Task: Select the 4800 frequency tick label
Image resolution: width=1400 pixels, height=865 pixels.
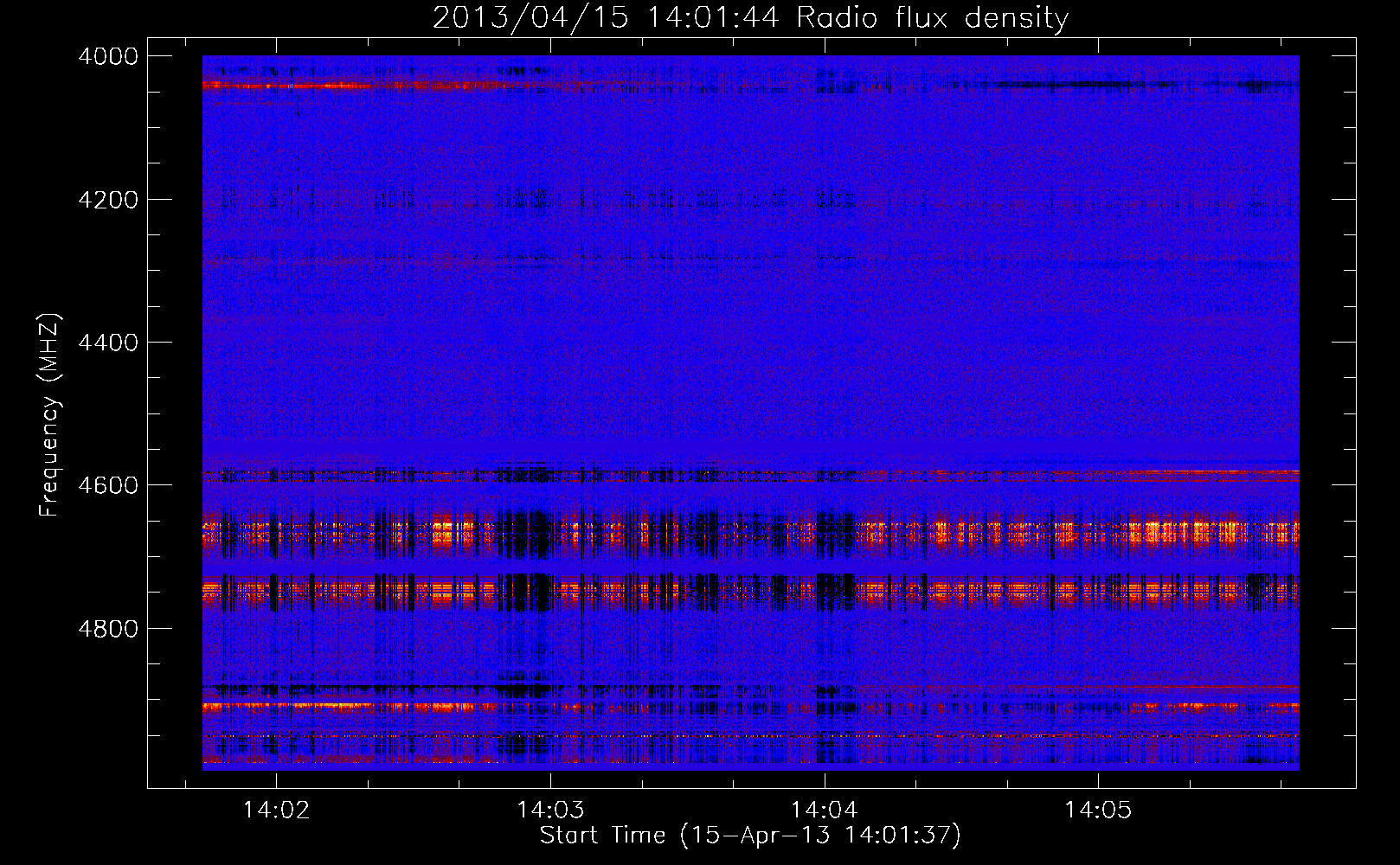Action: click(x=108, y=629)
